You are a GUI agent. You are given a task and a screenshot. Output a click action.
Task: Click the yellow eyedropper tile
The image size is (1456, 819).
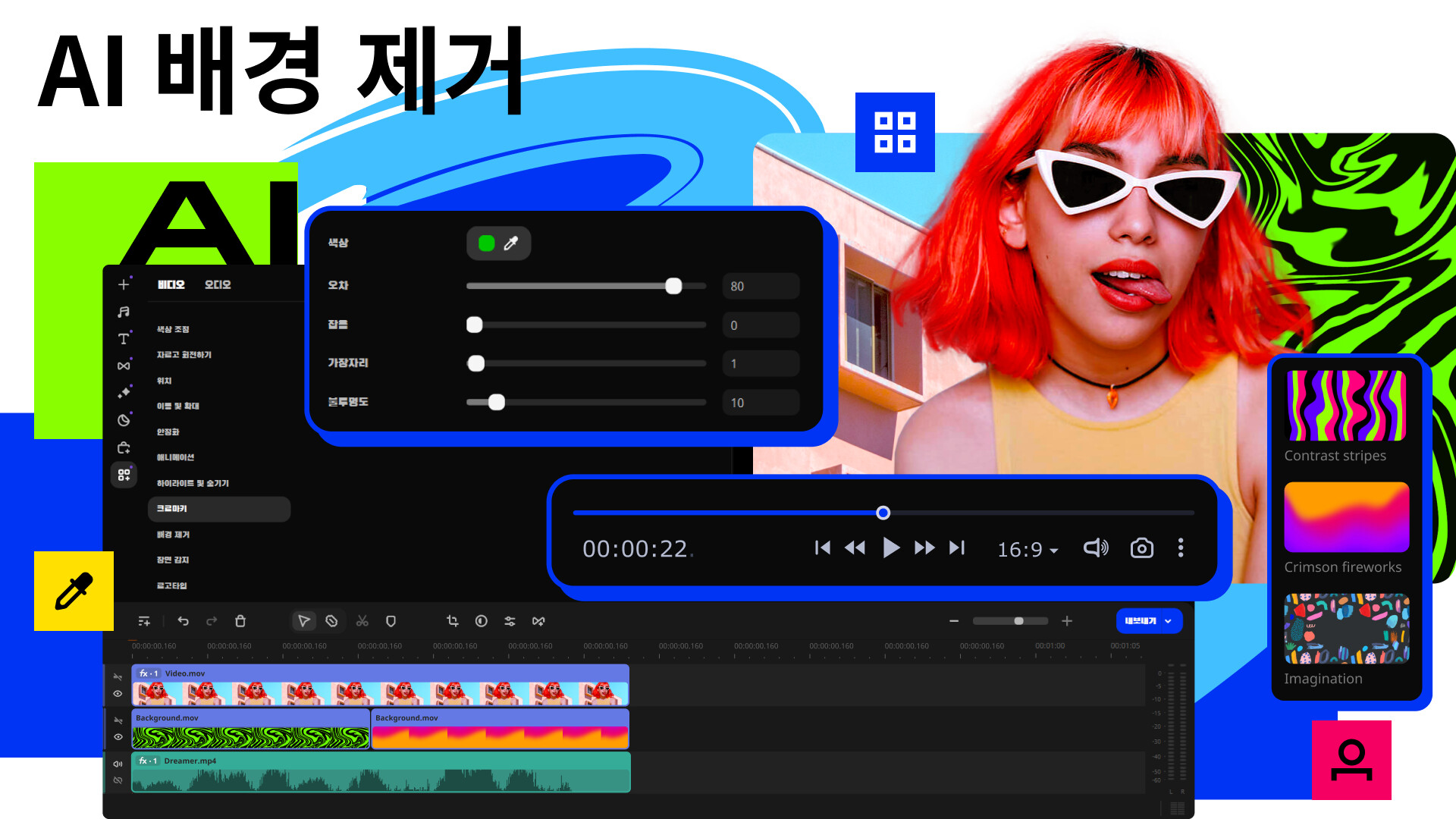pos(74,591)
